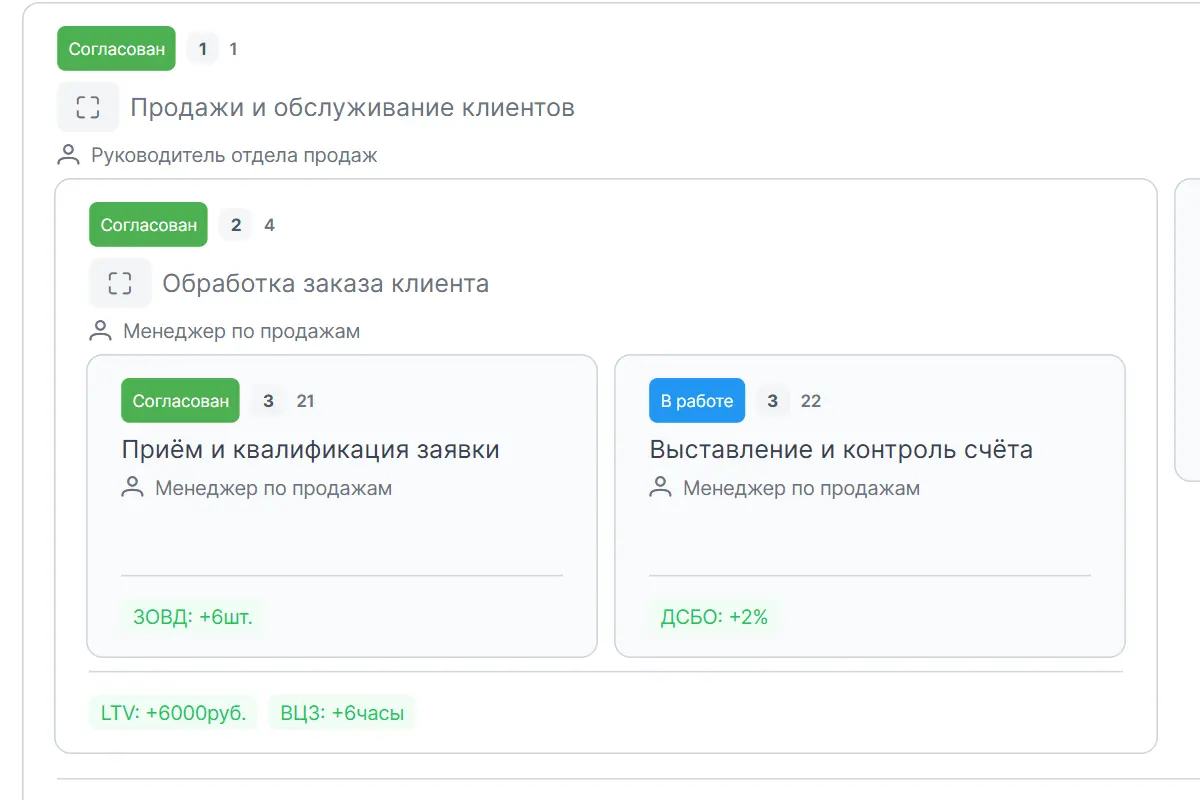Click the ВЦЗ: +6часы metric tag
The width and height of the screenshot is (1200, 800).
(341, 713)
